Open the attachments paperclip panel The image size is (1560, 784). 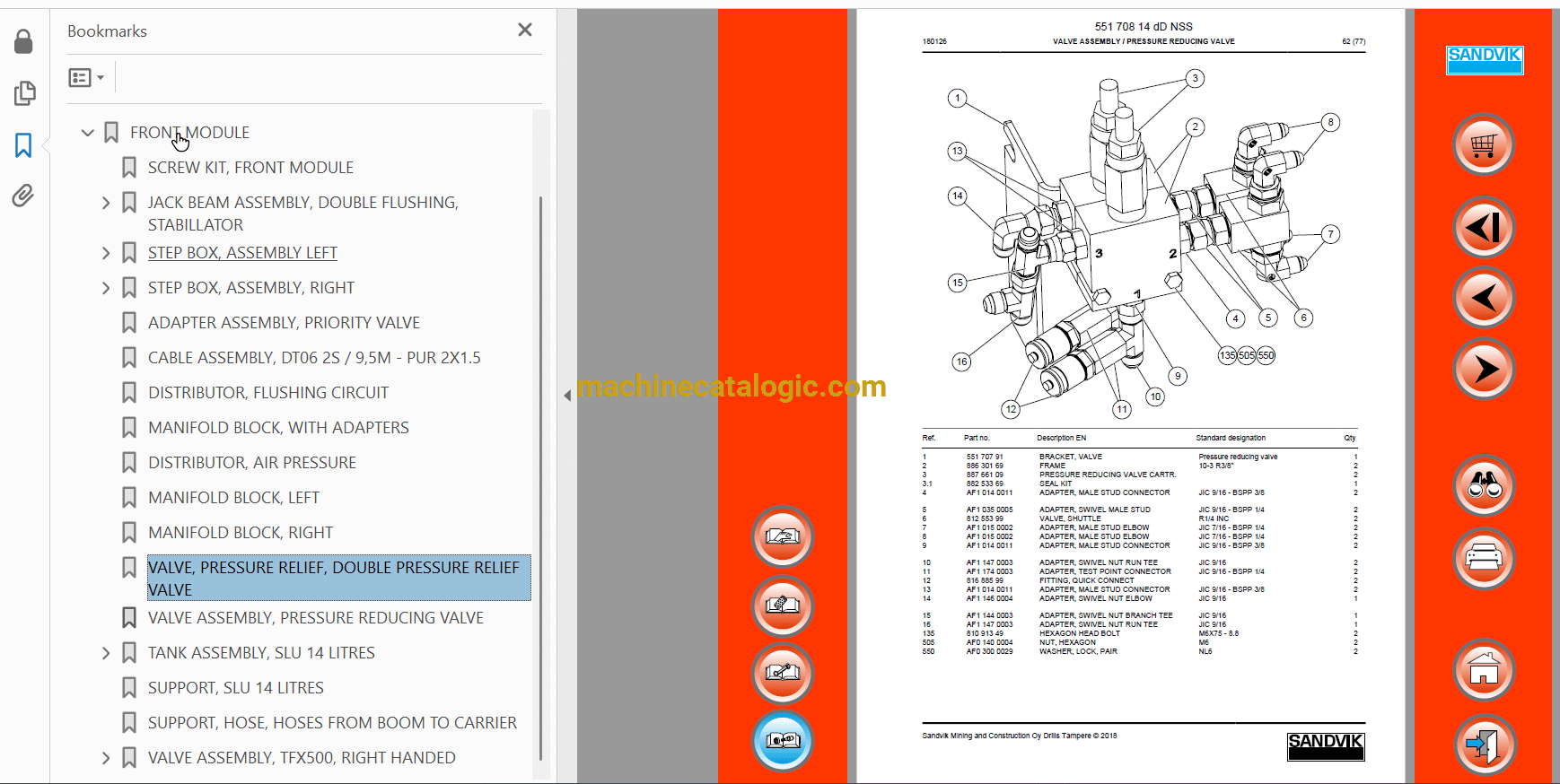23,196
